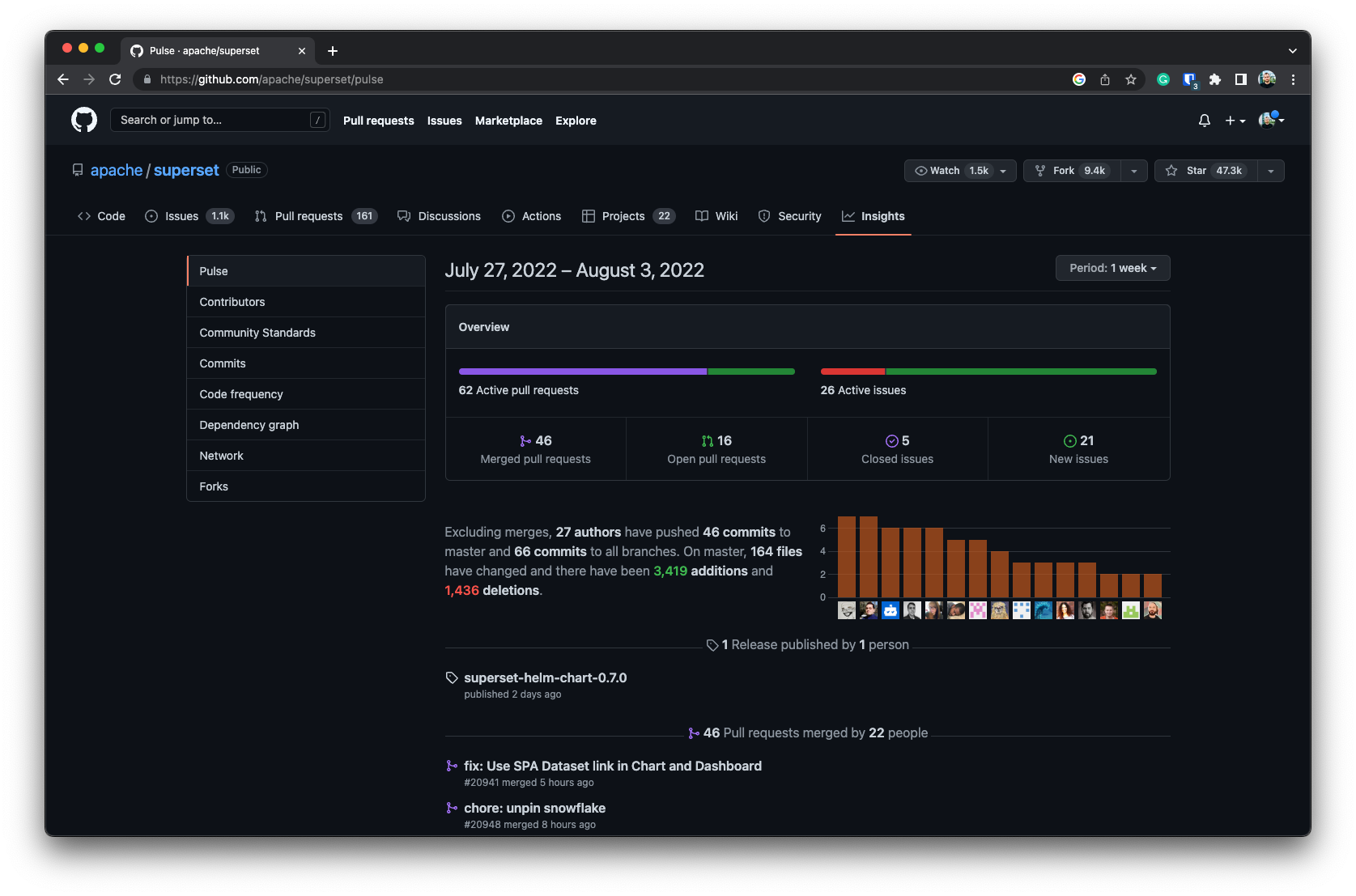Click the 16 Open pull requests stat
This screenshot has width=1356, height=896.
point(716,449)
